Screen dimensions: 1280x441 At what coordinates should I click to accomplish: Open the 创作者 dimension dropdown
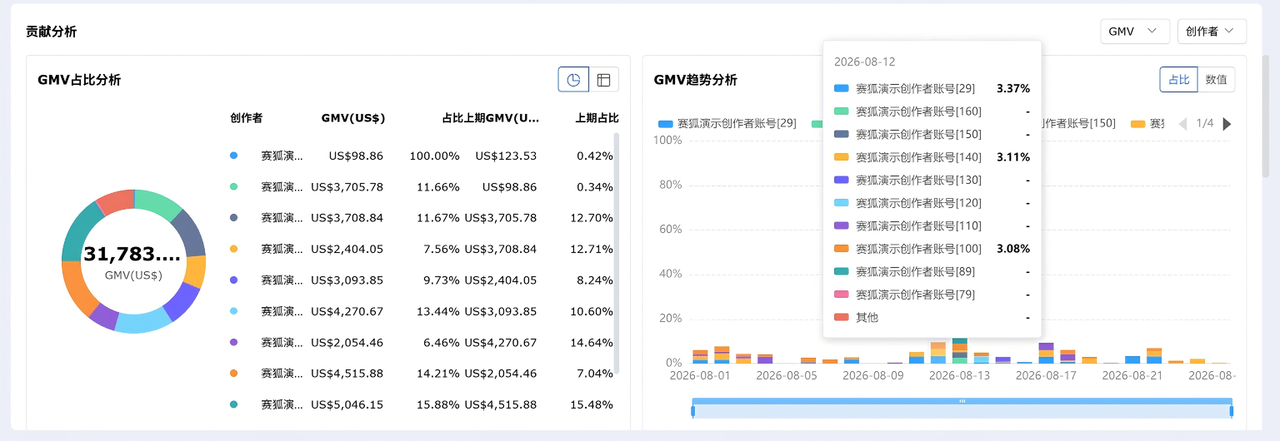tap(1212, 32)
